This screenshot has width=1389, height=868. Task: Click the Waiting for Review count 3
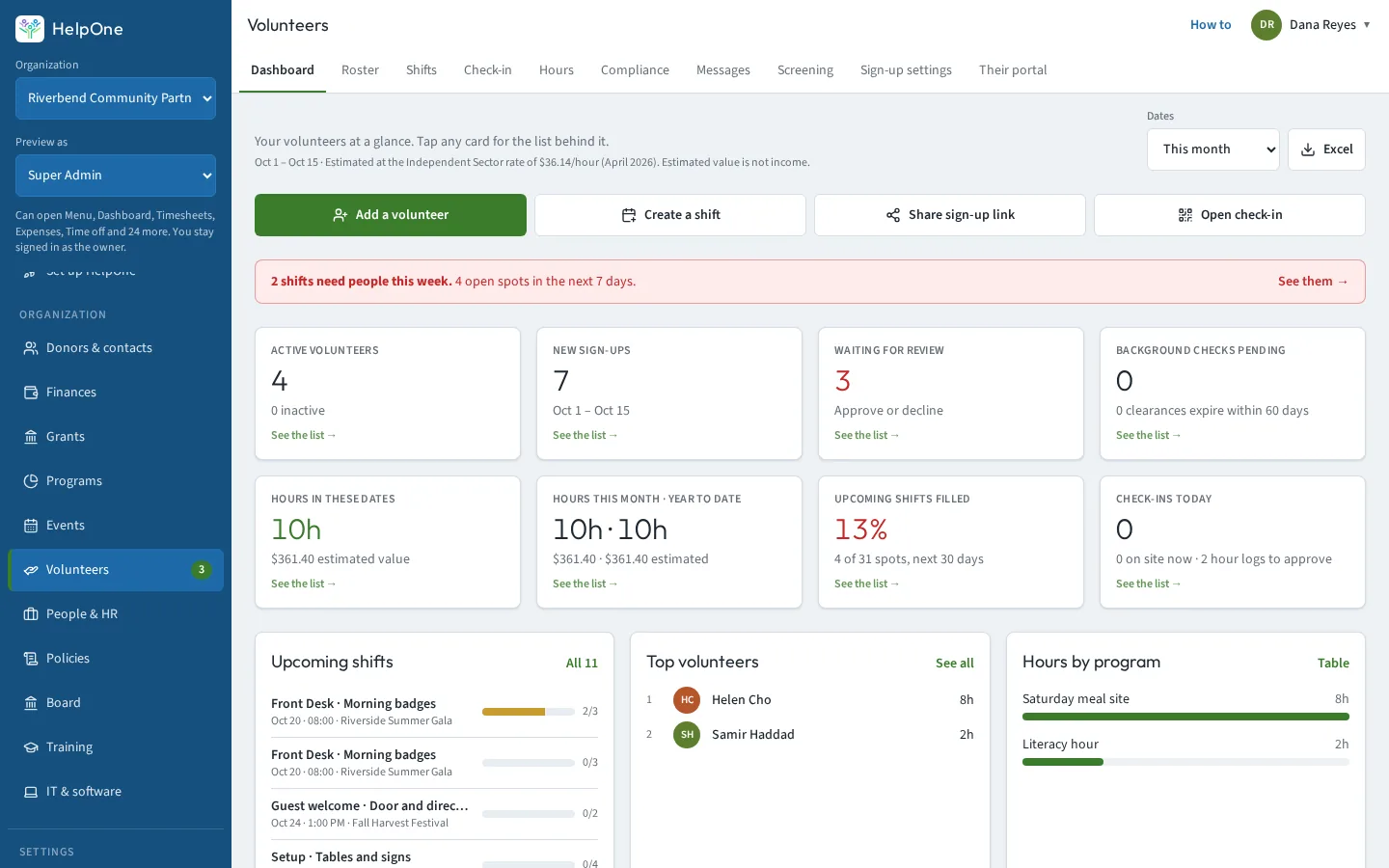pos(843,381)
